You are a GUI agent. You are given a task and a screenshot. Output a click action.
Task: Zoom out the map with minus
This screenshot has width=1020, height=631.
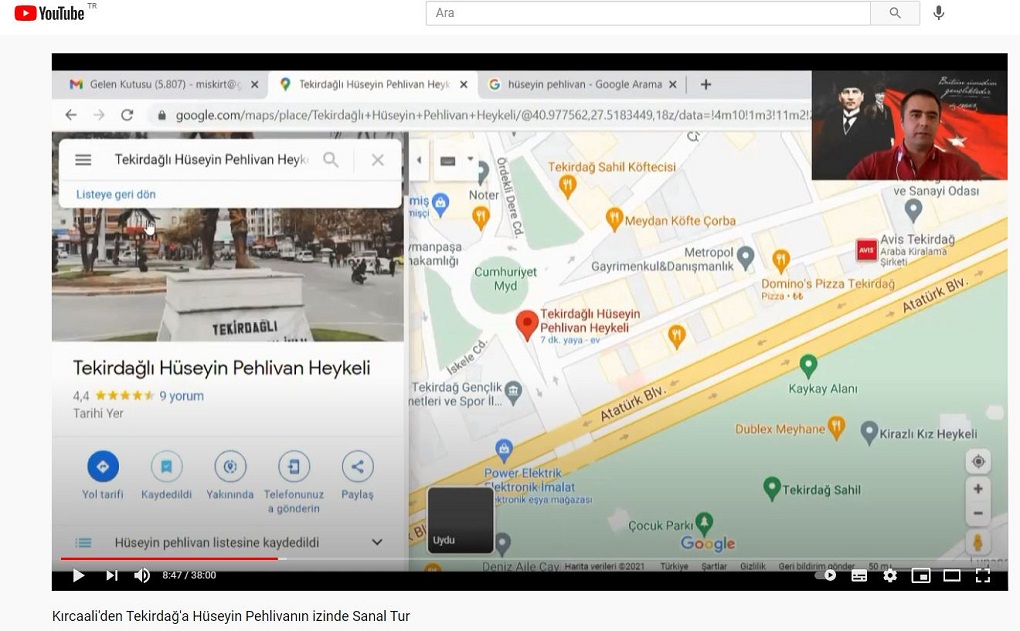tap(978, 513)
